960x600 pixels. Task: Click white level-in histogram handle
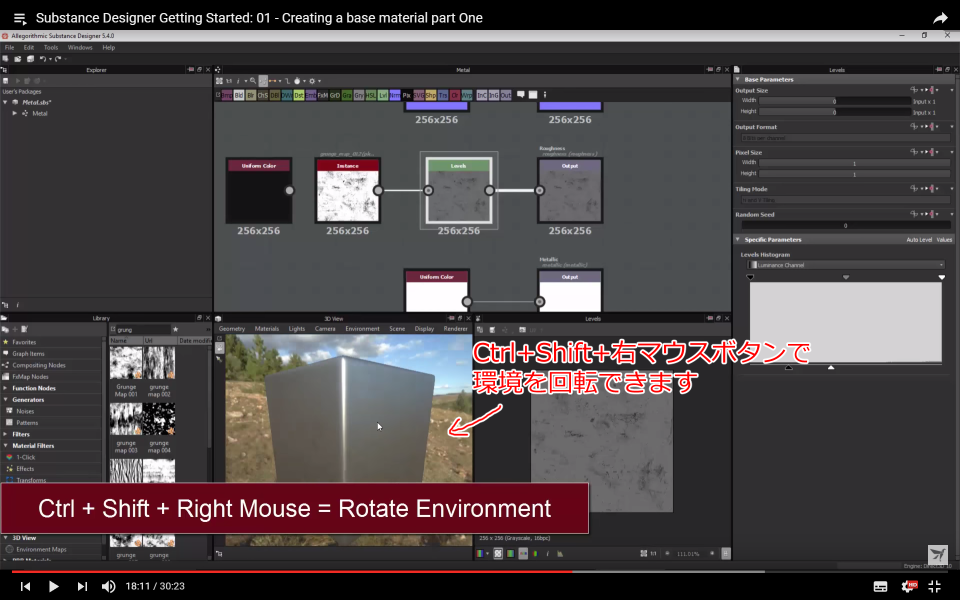[942, 277]
